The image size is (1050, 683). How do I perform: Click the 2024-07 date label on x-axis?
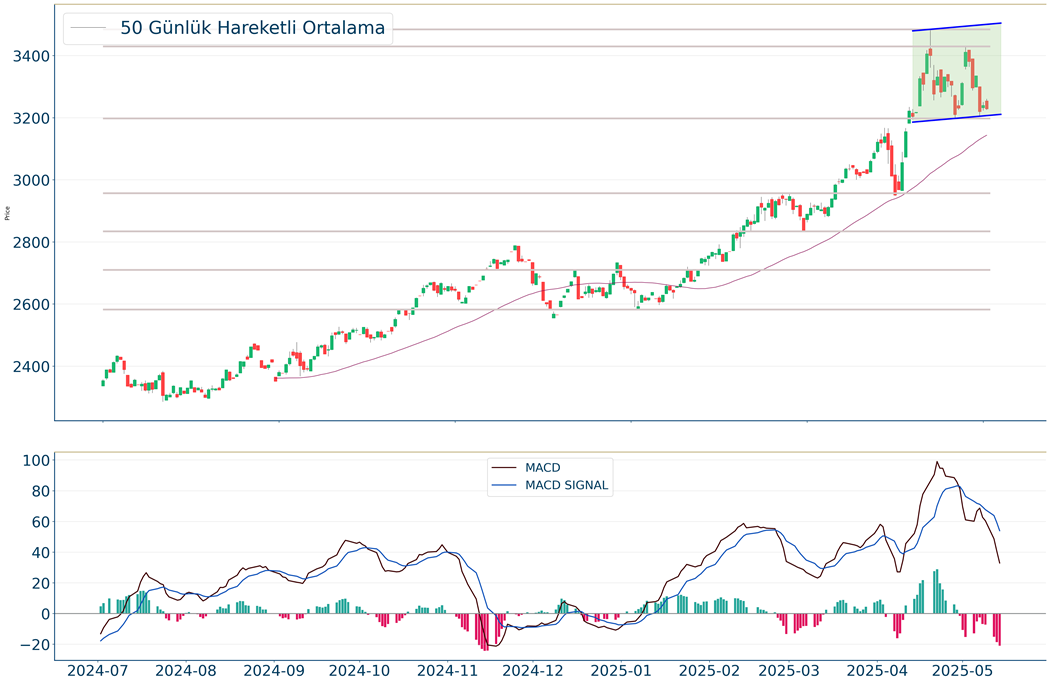[100, 669]
